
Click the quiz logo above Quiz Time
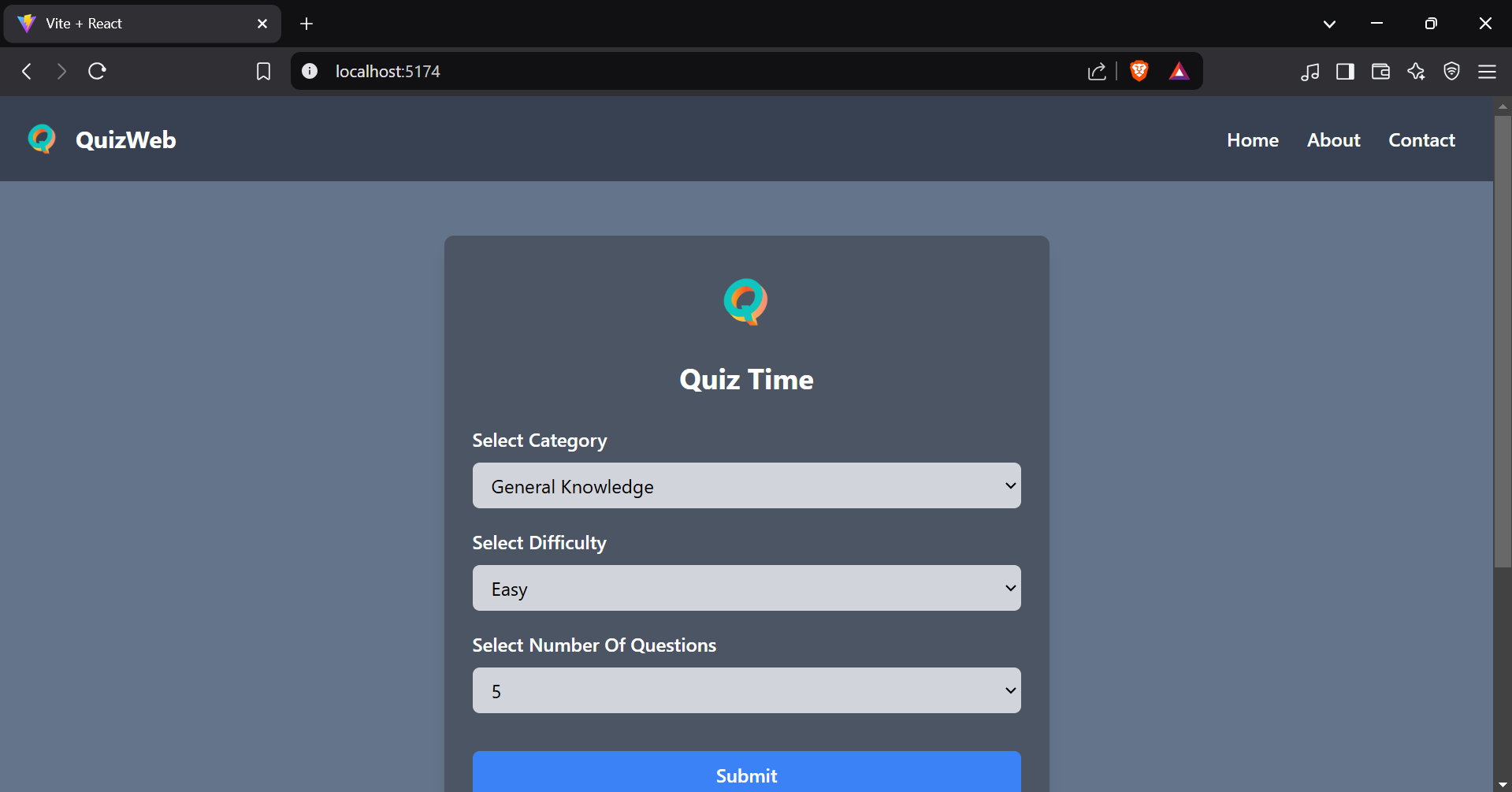coord(745,302)
